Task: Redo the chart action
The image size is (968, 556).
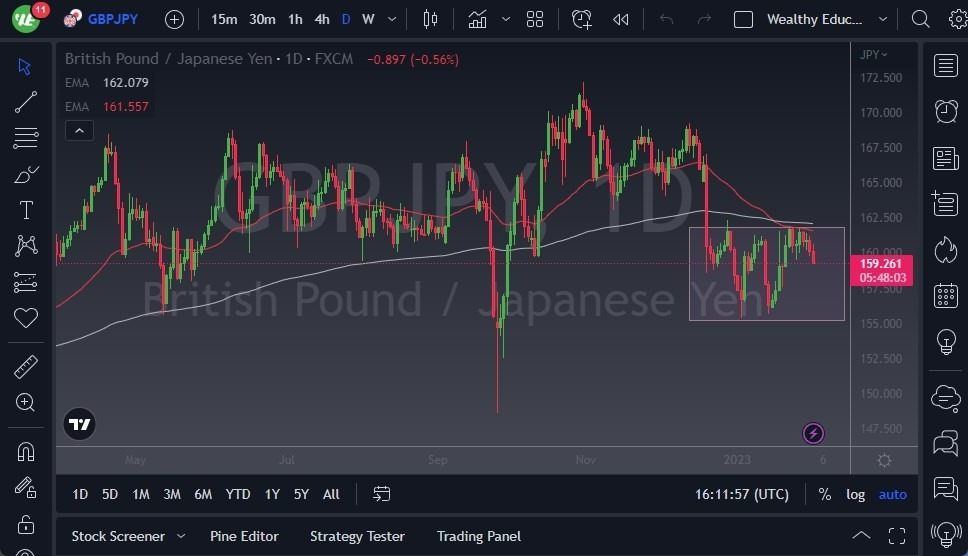Action: tap(704, 20)
